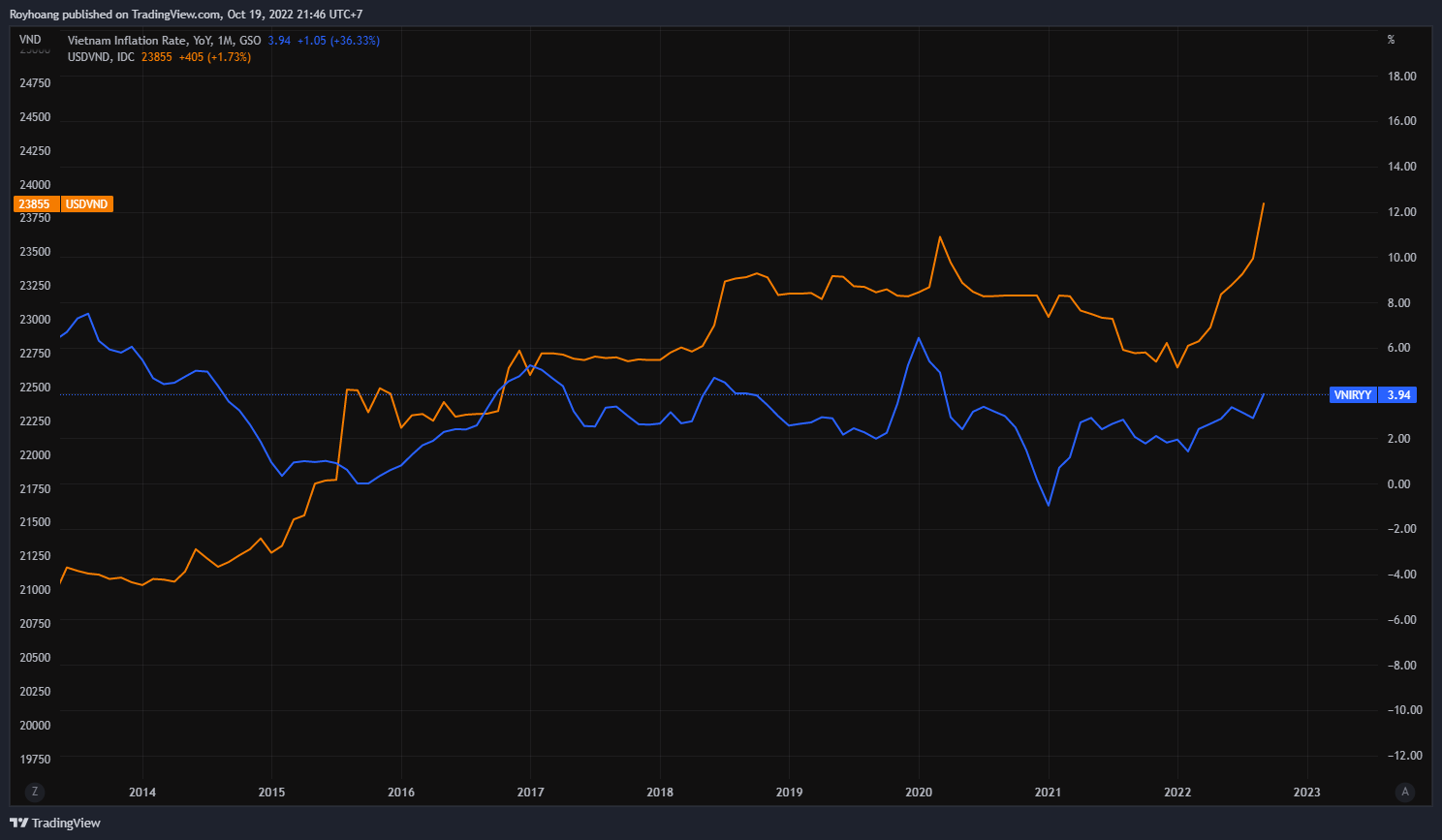The image size is (1442, 840).
Task: Select the blue VNIRYY axis tag
Action: 1352,395
